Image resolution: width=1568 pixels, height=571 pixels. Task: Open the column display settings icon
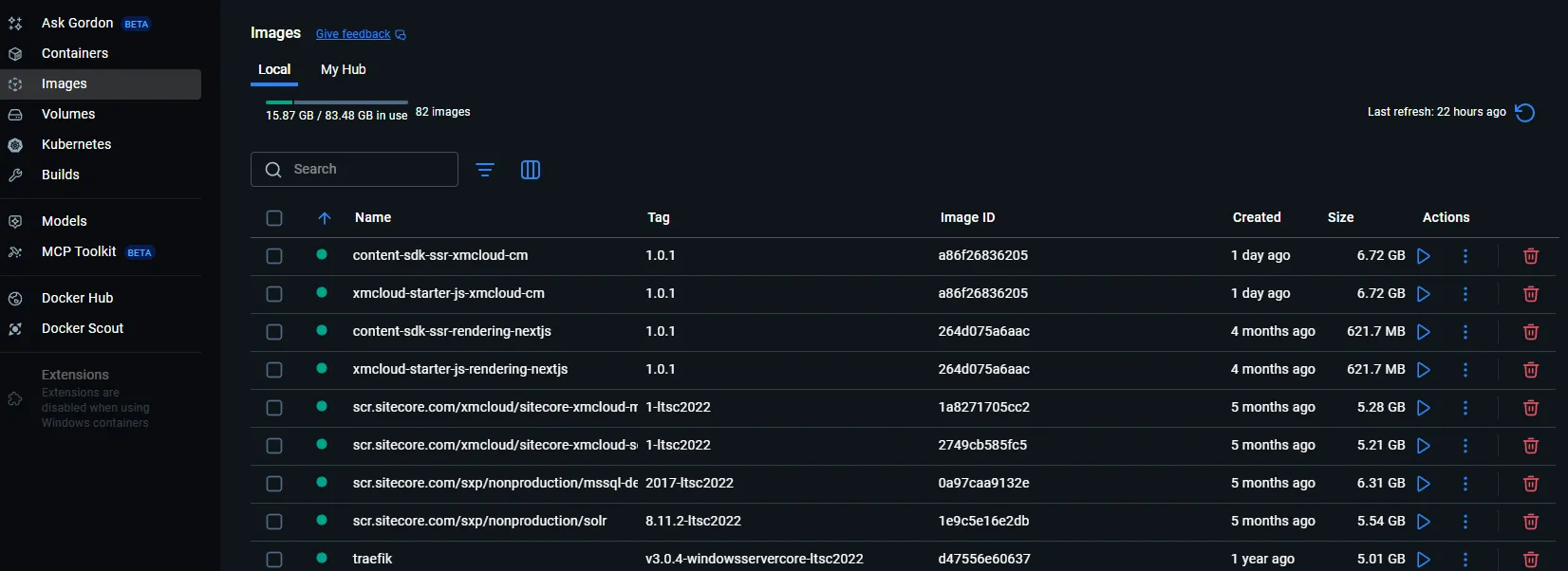click(x=531, y=170)
